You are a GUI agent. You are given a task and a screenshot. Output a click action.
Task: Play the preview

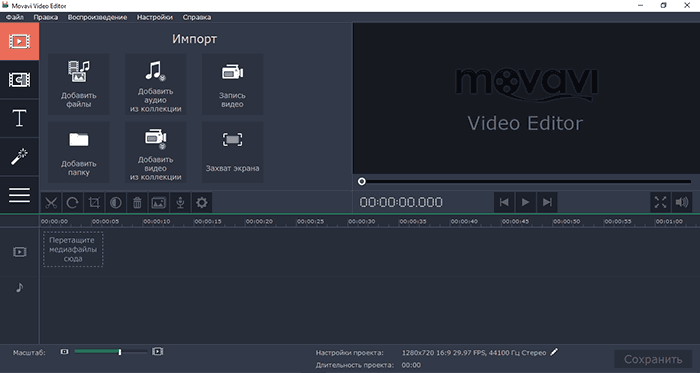tap(525, 203)
